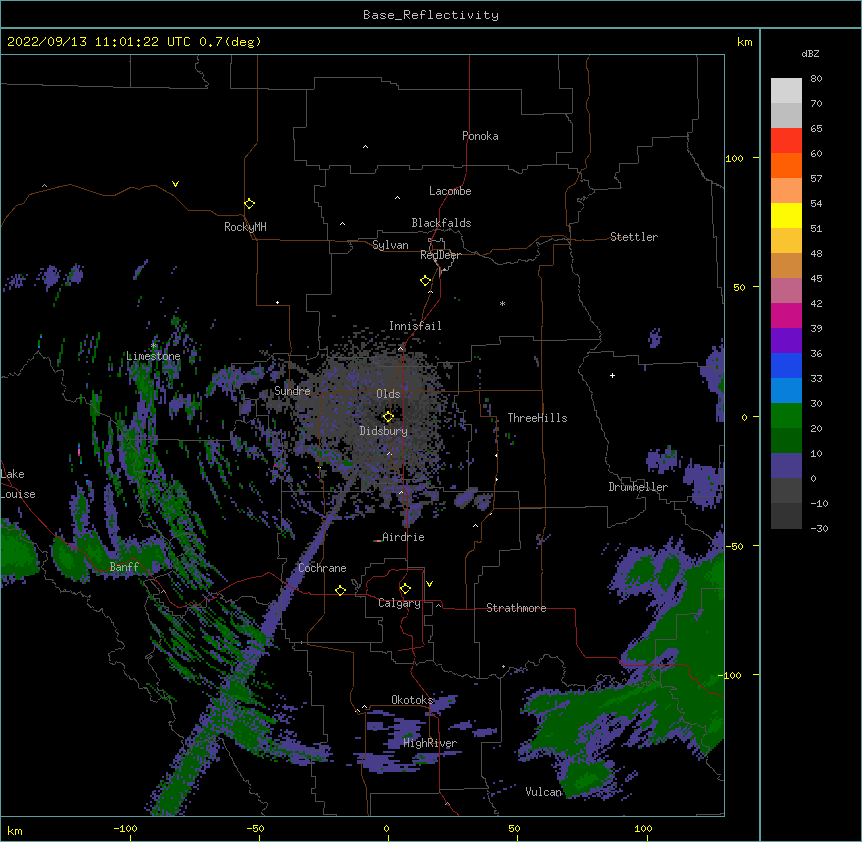Viewport: 862px width, 842px height.
Task: Select the Strathmore label
Action: 516,608
